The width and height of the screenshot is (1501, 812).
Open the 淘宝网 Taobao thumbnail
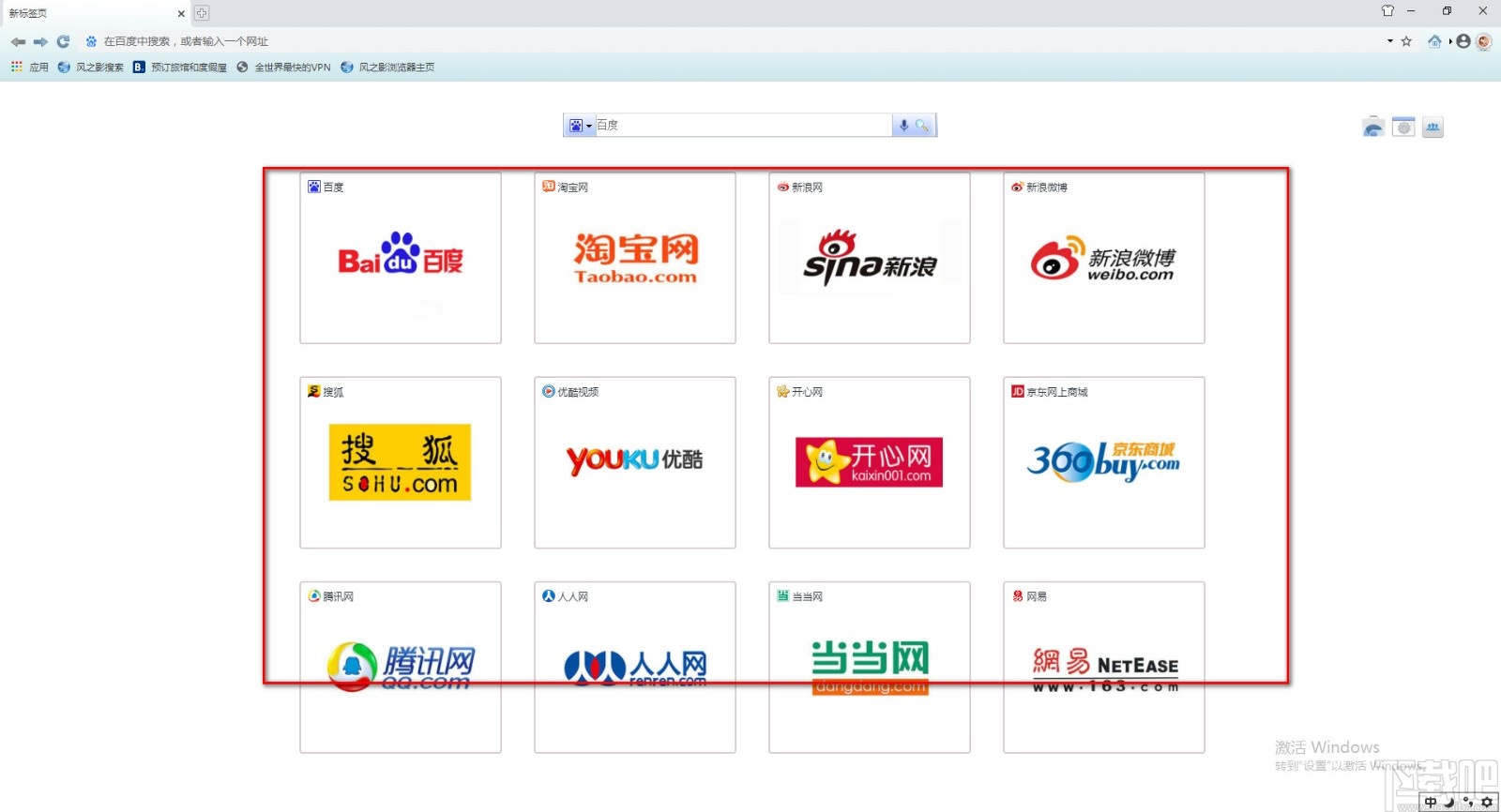coord(635,258)
